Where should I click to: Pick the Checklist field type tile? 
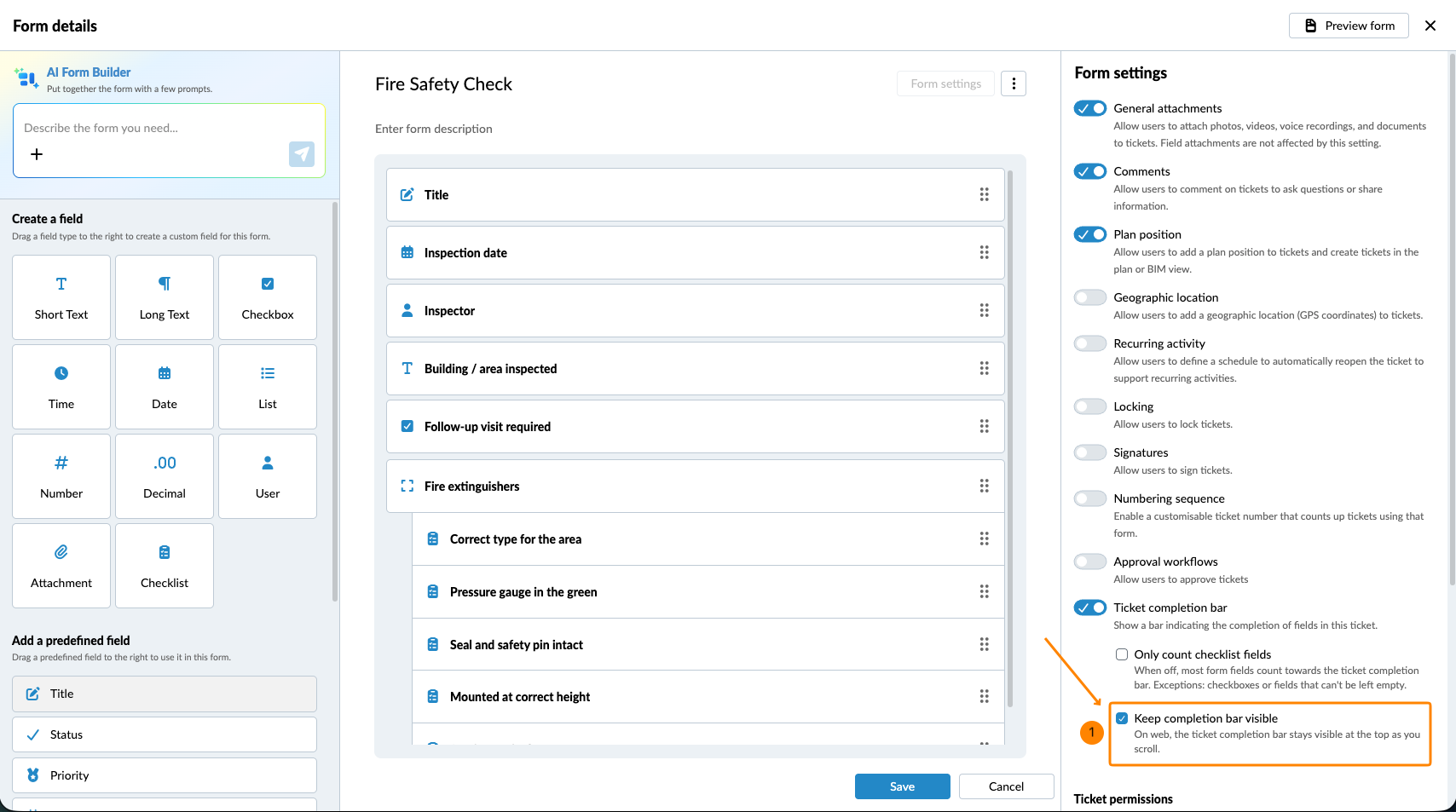pyautogui.click(x=165, y=566)
